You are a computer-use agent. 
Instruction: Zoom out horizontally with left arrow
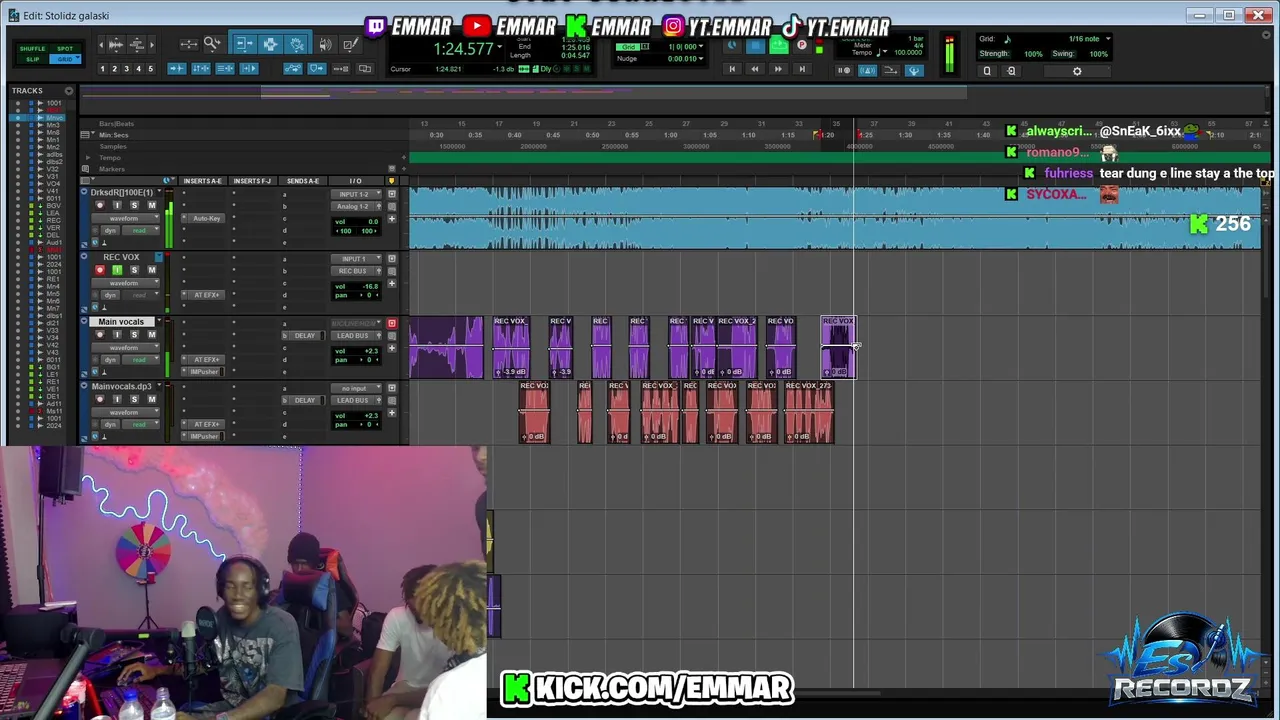pos(101,45)
